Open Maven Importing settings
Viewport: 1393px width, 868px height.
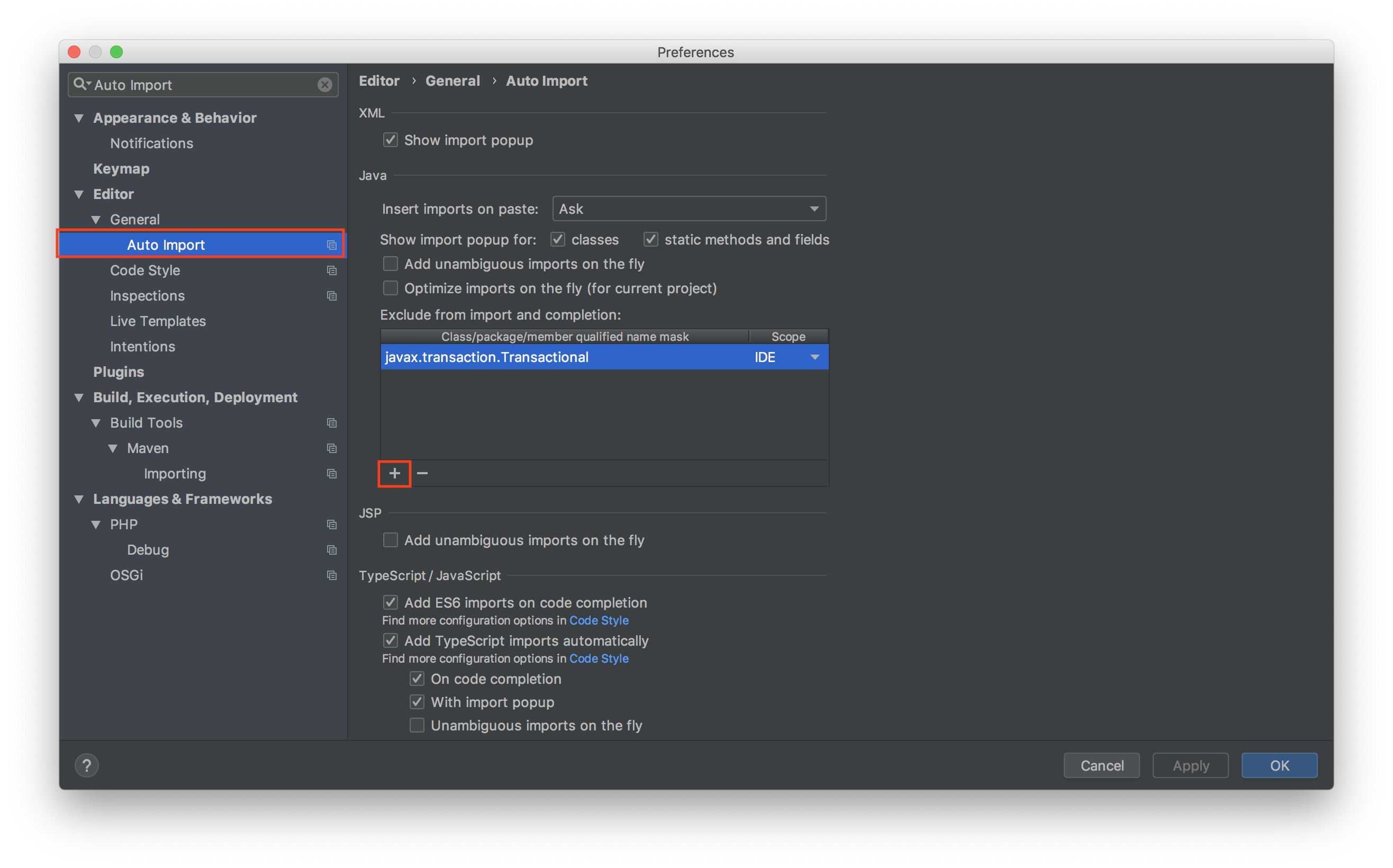(x=175, y=474)
